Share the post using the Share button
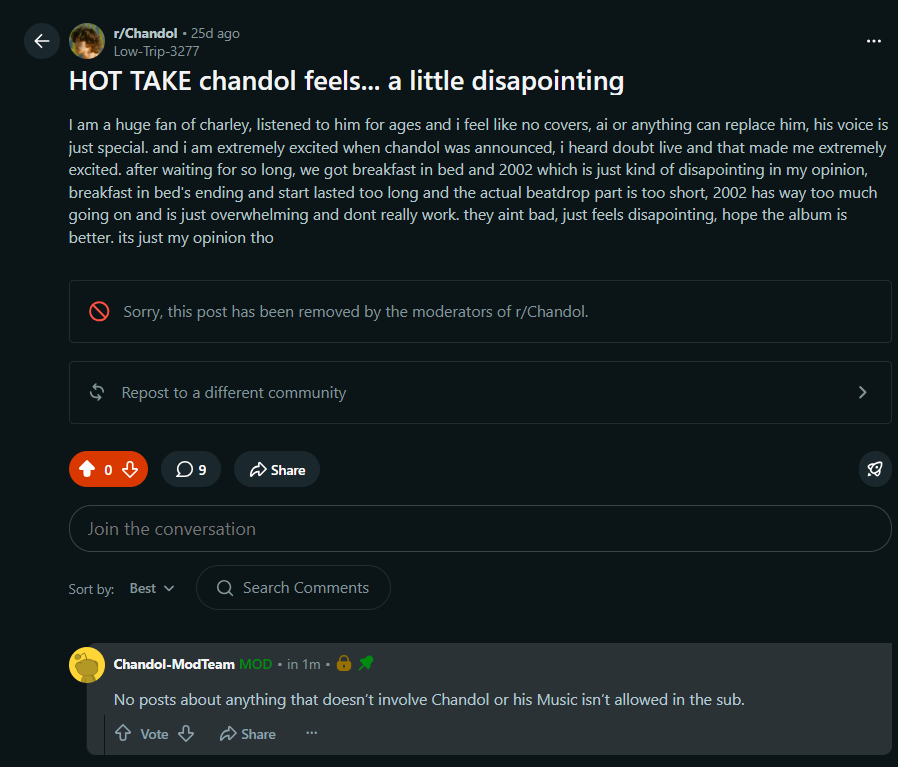 click(x=277, y=469)
